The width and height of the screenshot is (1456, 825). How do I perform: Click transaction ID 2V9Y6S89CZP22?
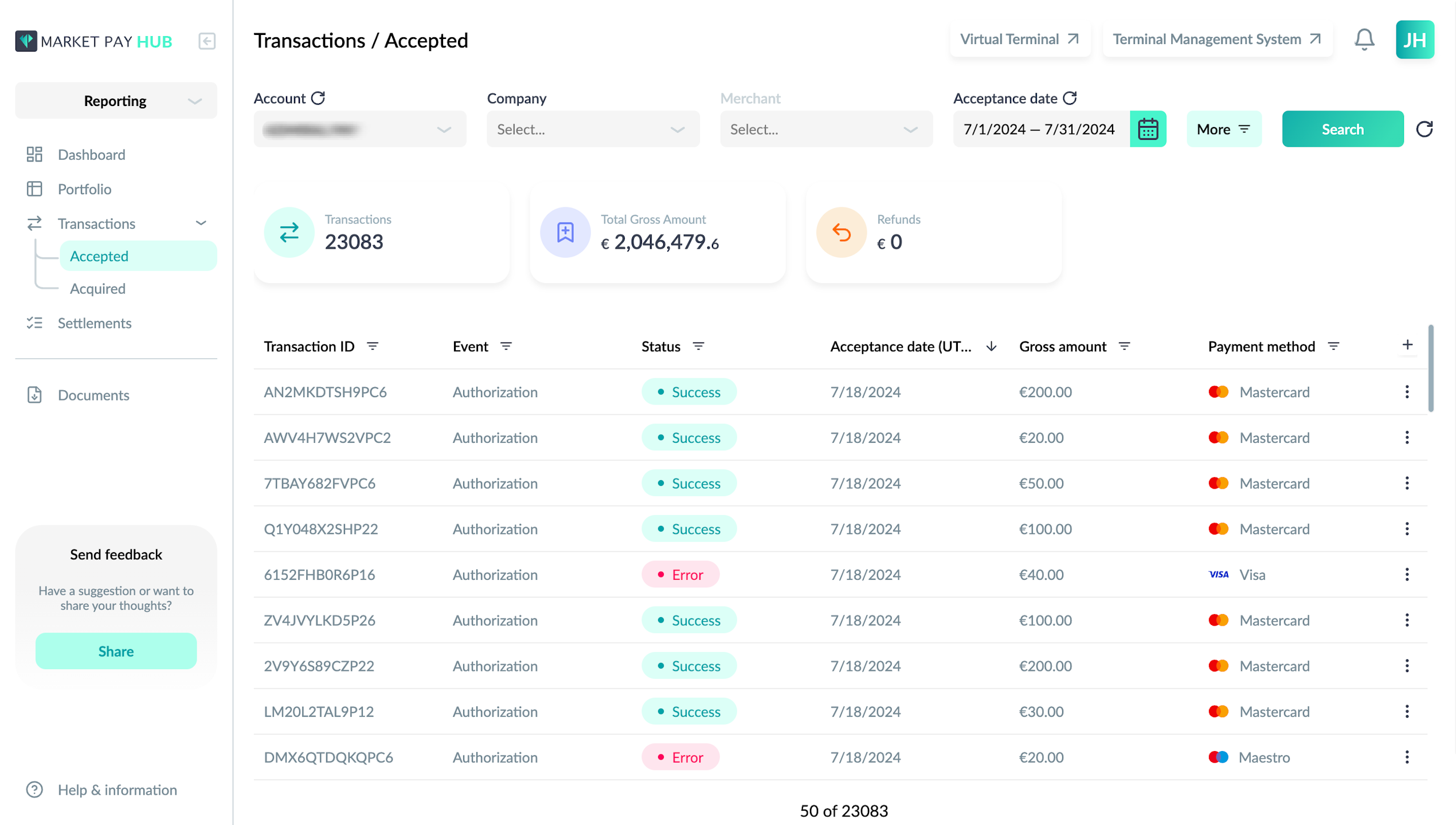(x=319, y=666)
